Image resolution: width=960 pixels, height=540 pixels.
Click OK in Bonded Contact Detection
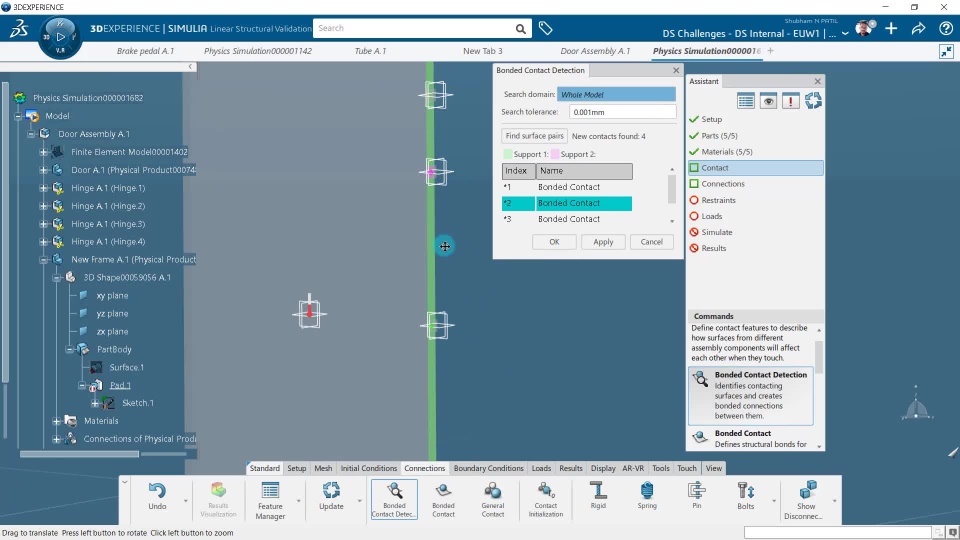pos(554,242)
